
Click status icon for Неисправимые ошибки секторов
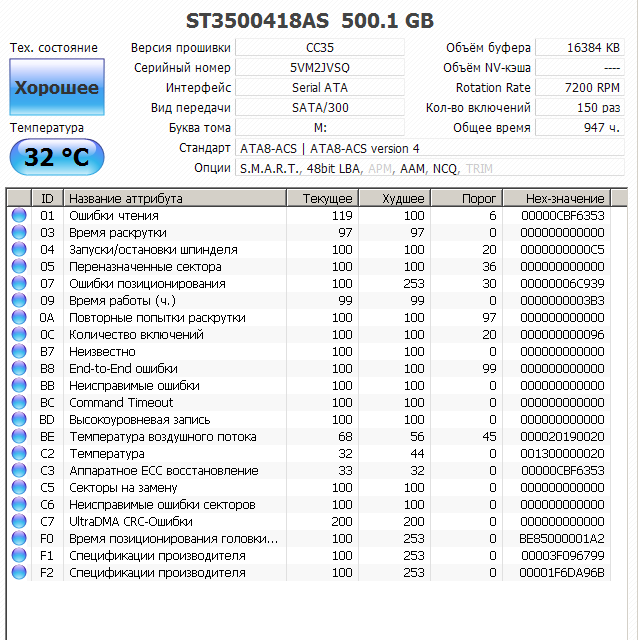pos(19,504)
